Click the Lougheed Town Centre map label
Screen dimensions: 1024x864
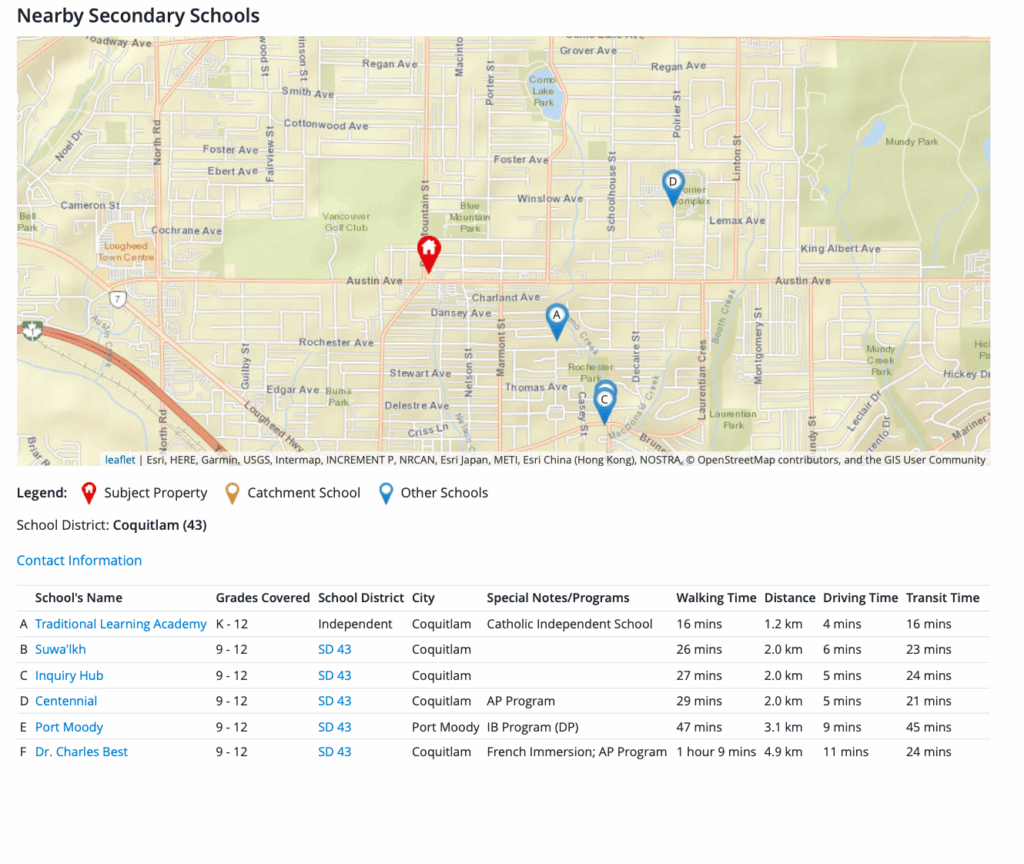126,251
